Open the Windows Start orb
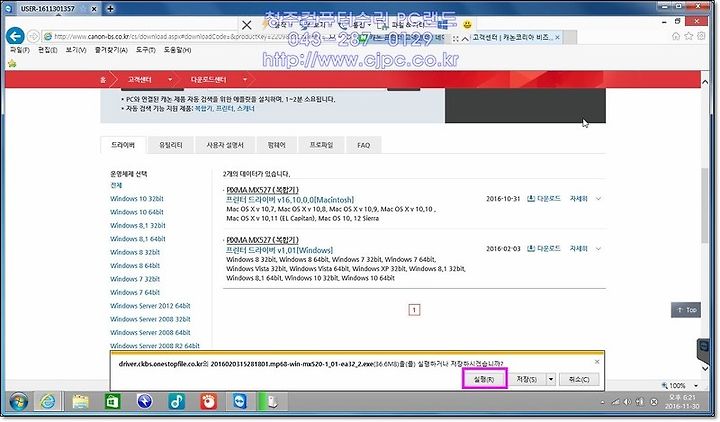The width and height of the screenshot is (720, 422). click(18, 402)
